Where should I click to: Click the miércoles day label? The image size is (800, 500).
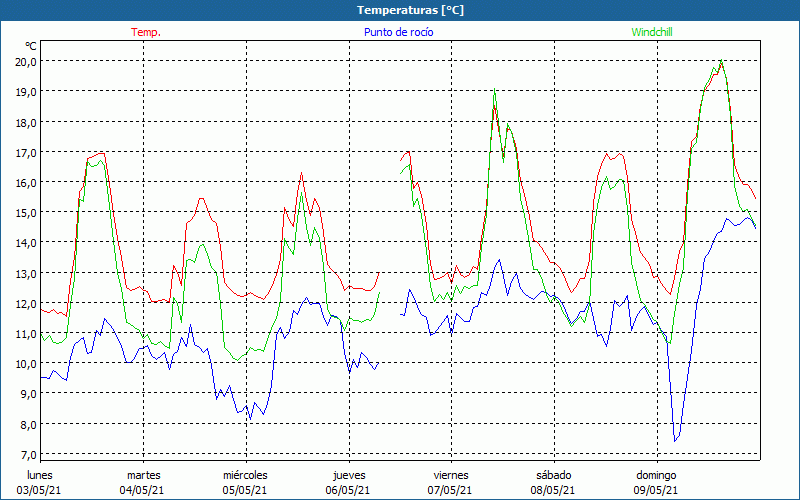pos(245,475)
